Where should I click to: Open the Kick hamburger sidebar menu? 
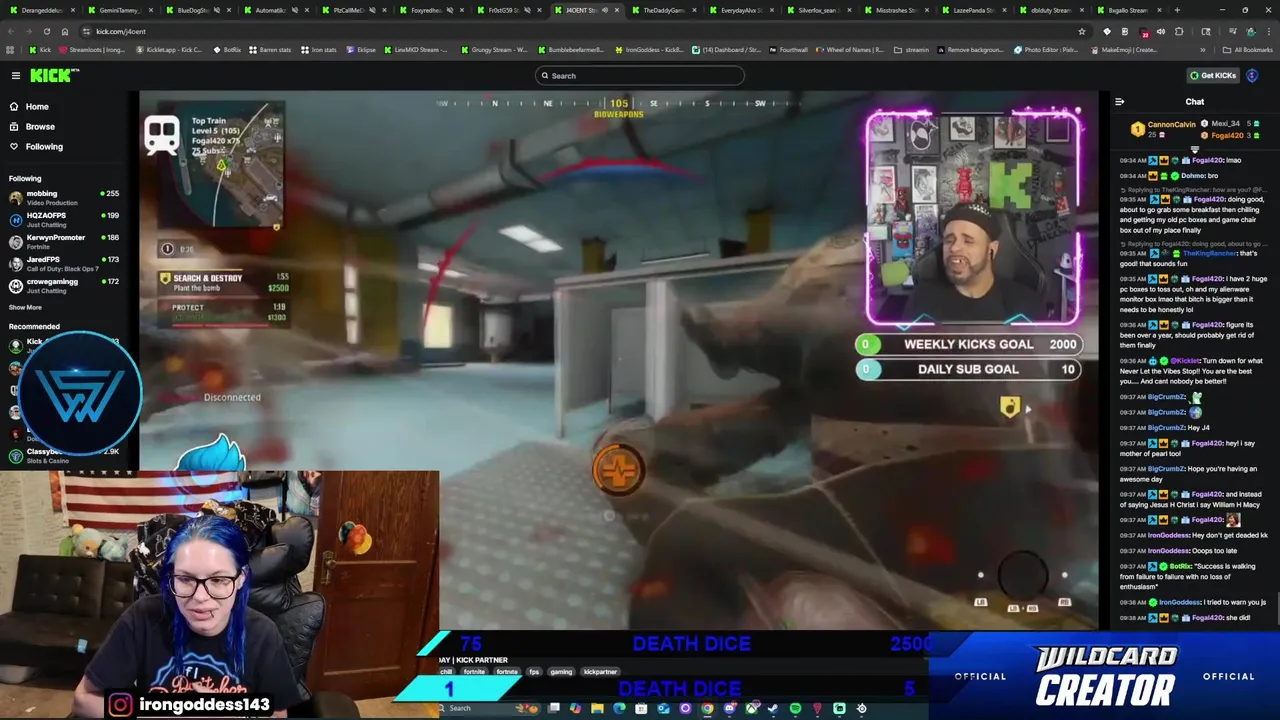click(15, 75)
